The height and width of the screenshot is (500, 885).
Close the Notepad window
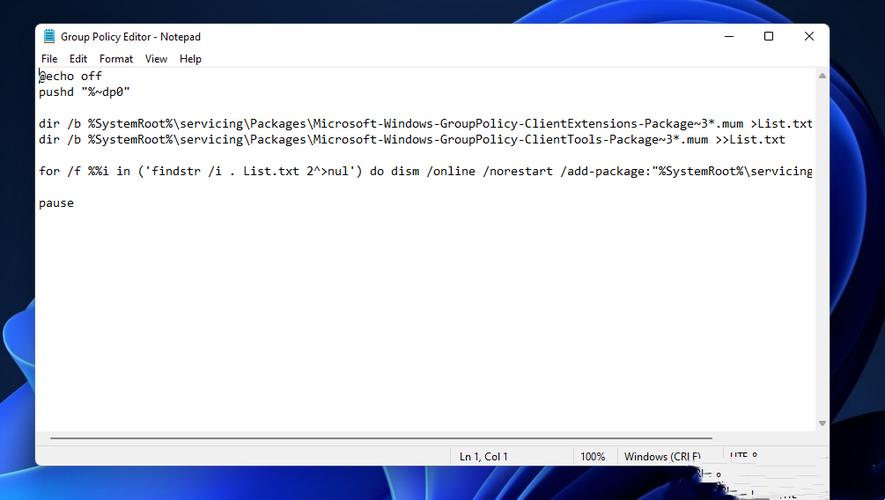click(809, 36)
